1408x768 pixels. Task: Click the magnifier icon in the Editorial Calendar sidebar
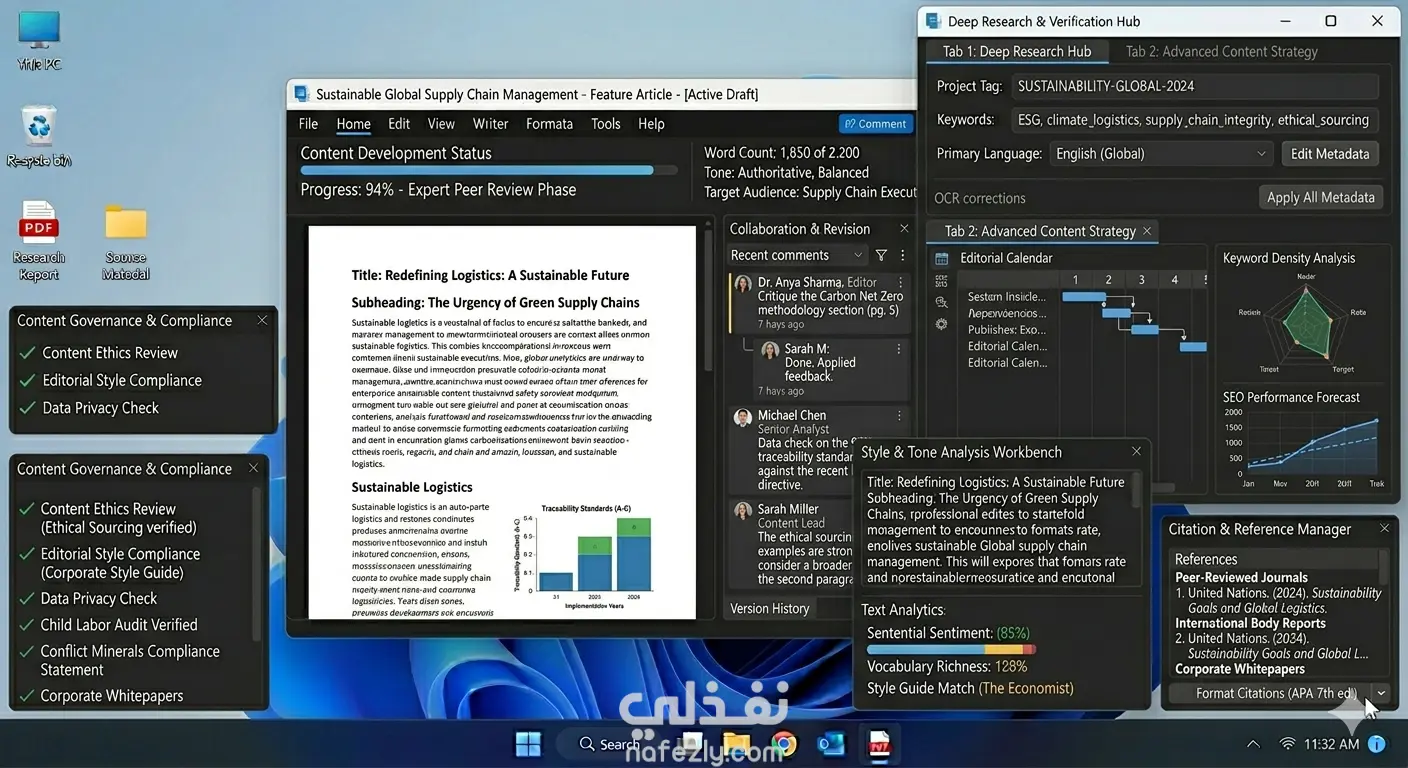[x=941, y=302]
